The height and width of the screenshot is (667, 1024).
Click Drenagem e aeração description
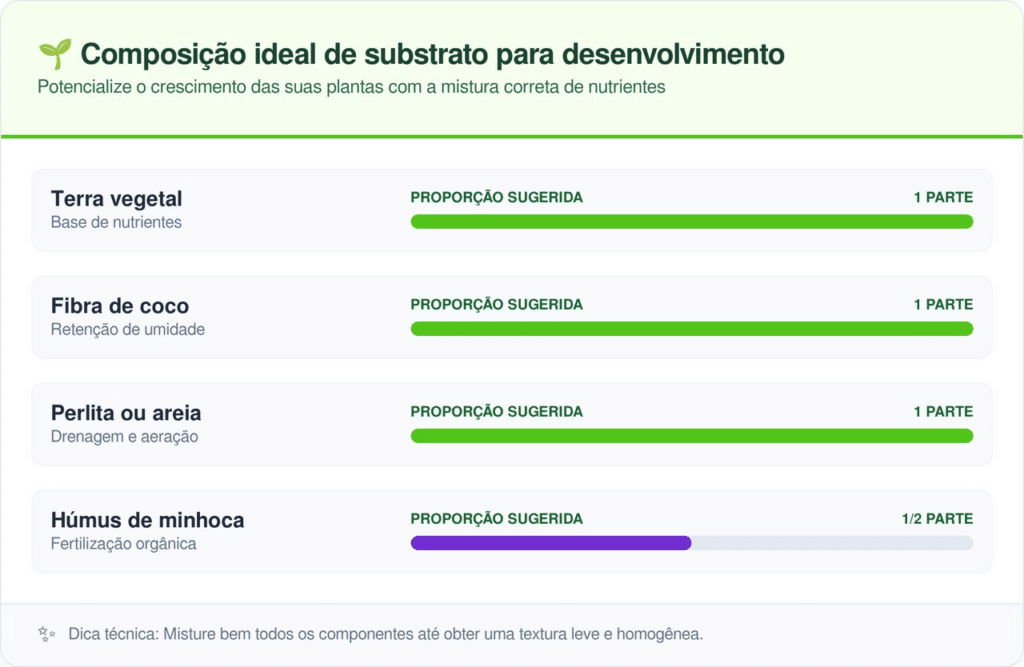pos(124,436)
